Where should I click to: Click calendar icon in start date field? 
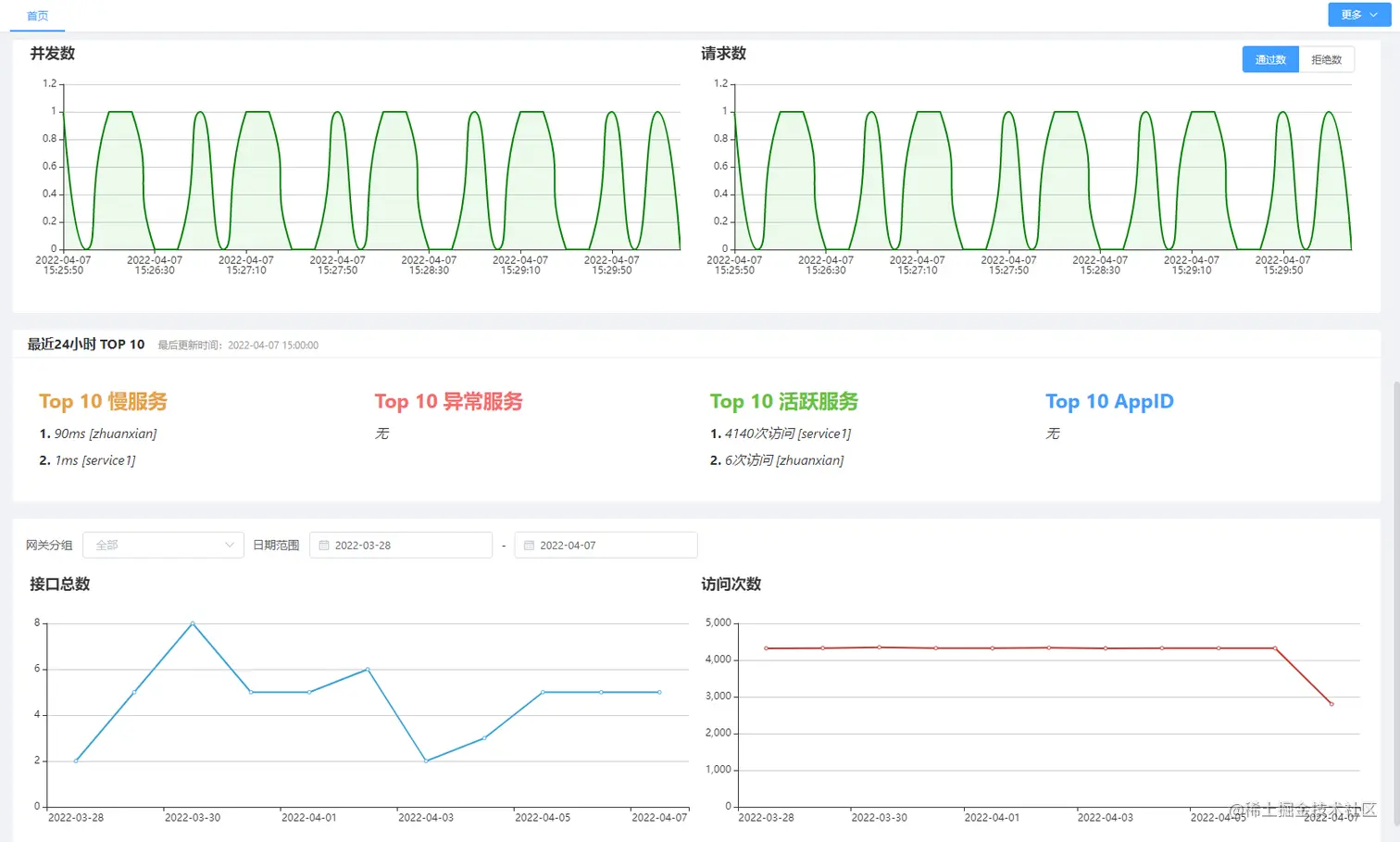click(324, 545)
